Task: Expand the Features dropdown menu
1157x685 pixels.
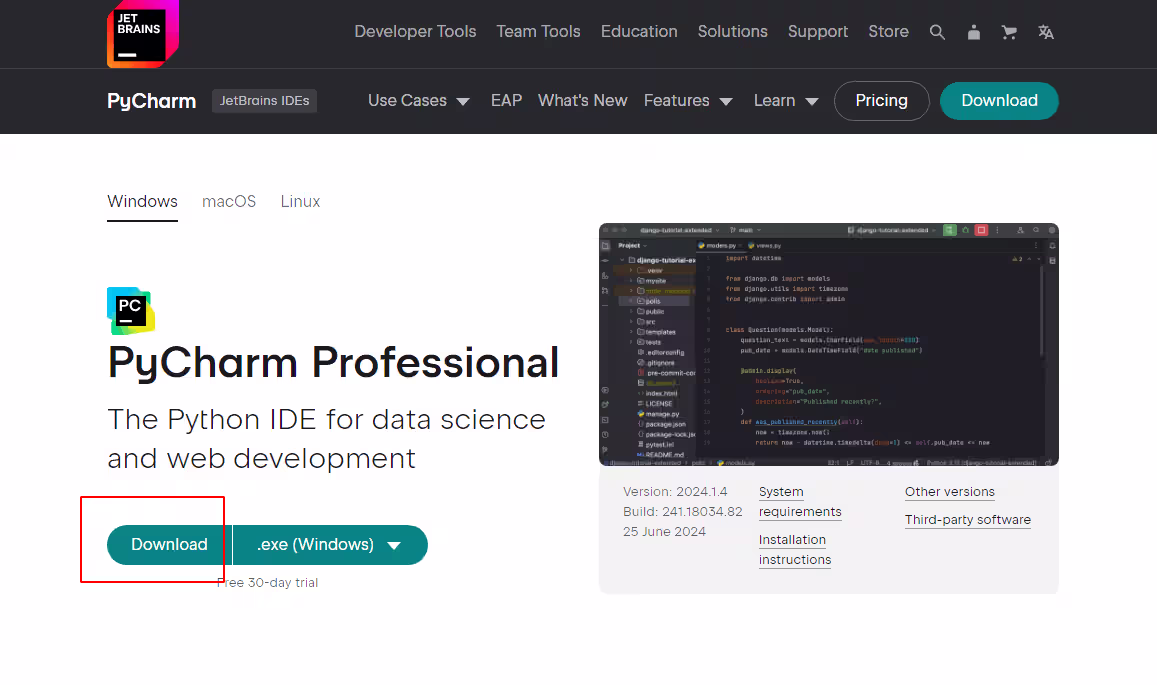Action: [x=688, y=101]
